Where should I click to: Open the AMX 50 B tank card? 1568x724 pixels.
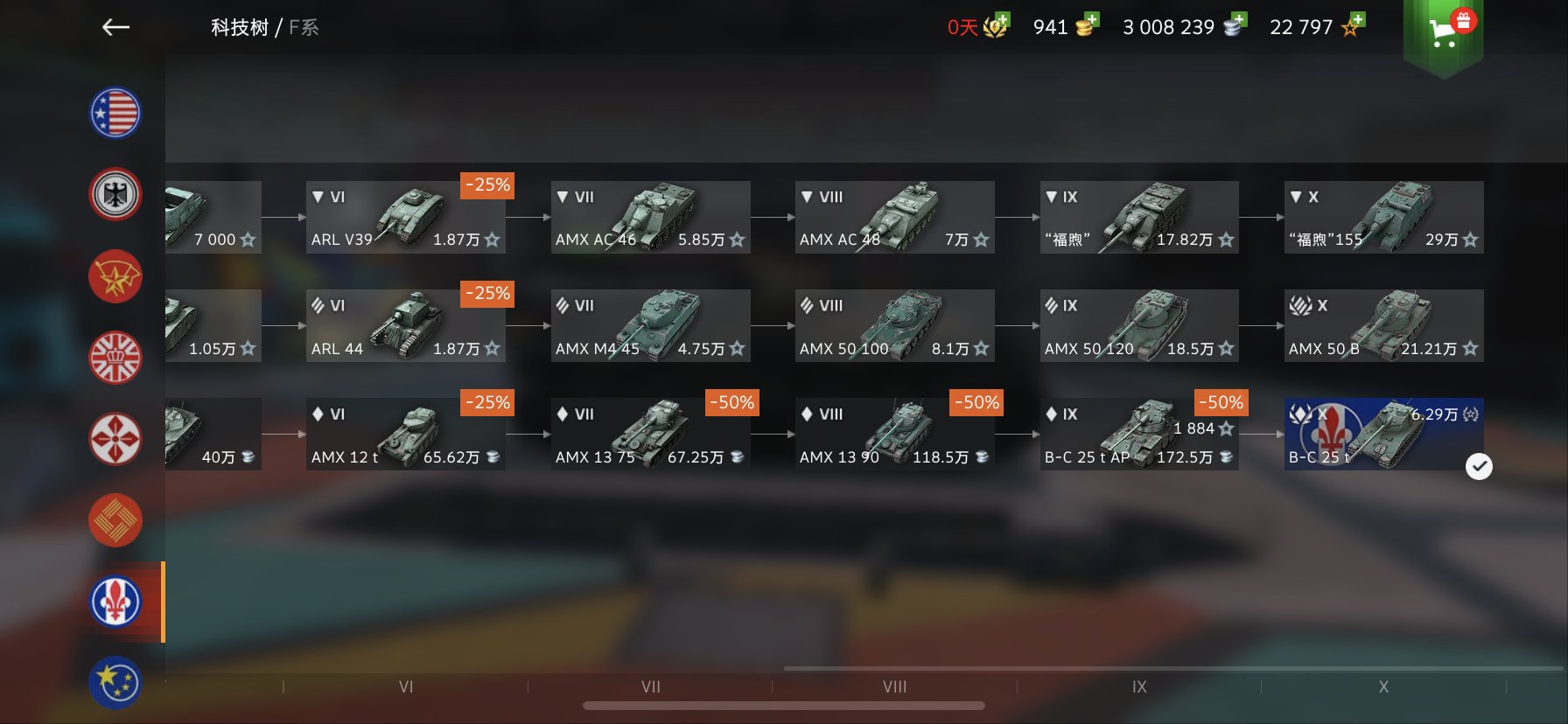1384,325
